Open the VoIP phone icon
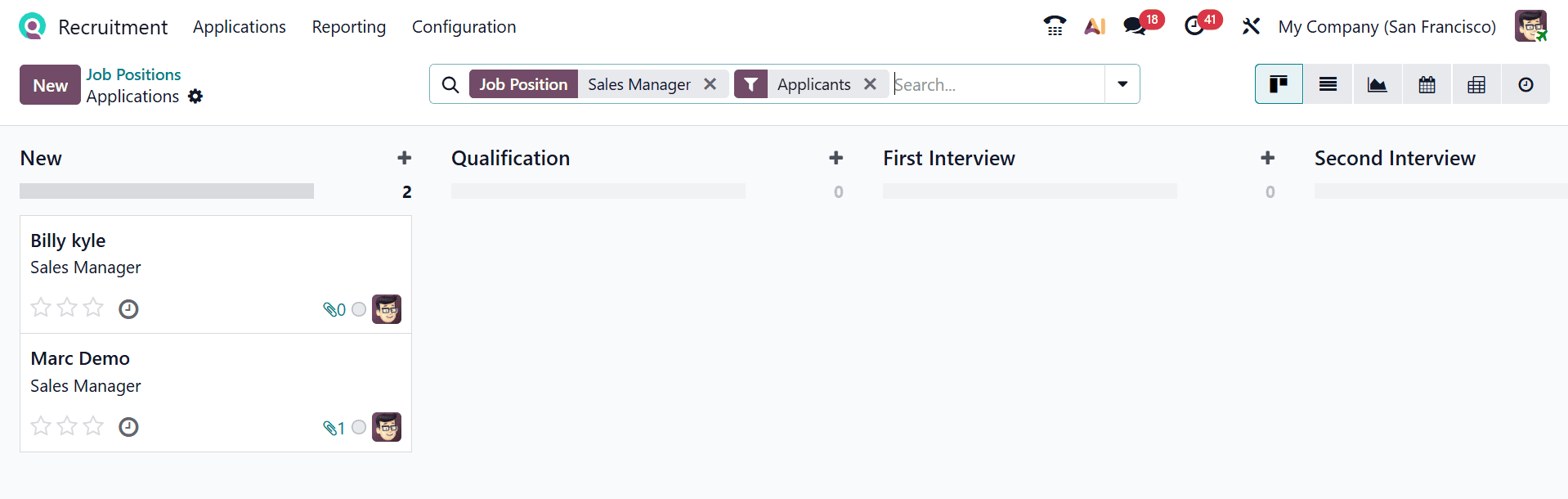 point(1055,26)
